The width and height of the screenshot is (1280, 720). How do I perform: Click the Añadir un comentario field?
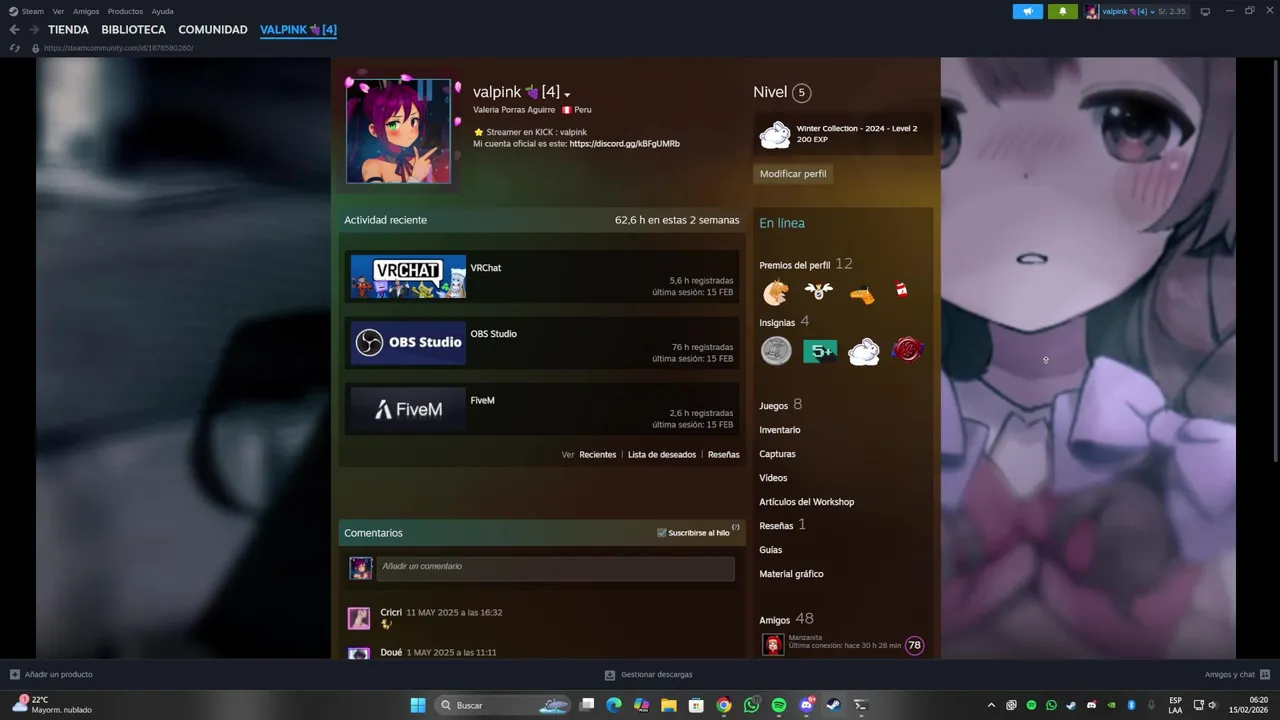tap(555, 568)
